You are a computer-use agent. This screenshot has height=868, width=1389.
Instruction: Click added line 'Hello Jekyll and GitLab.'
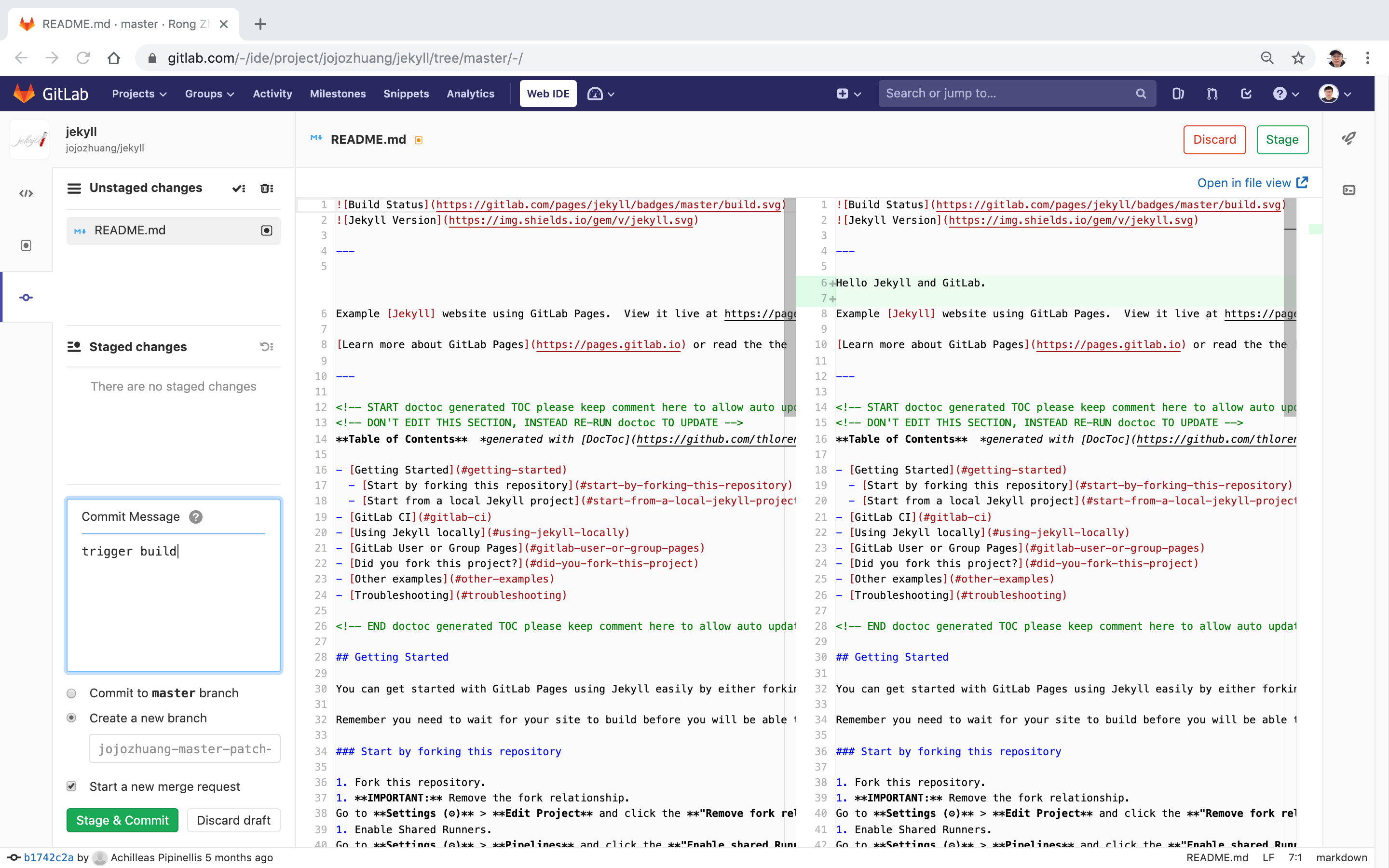[x=910, y=283]
